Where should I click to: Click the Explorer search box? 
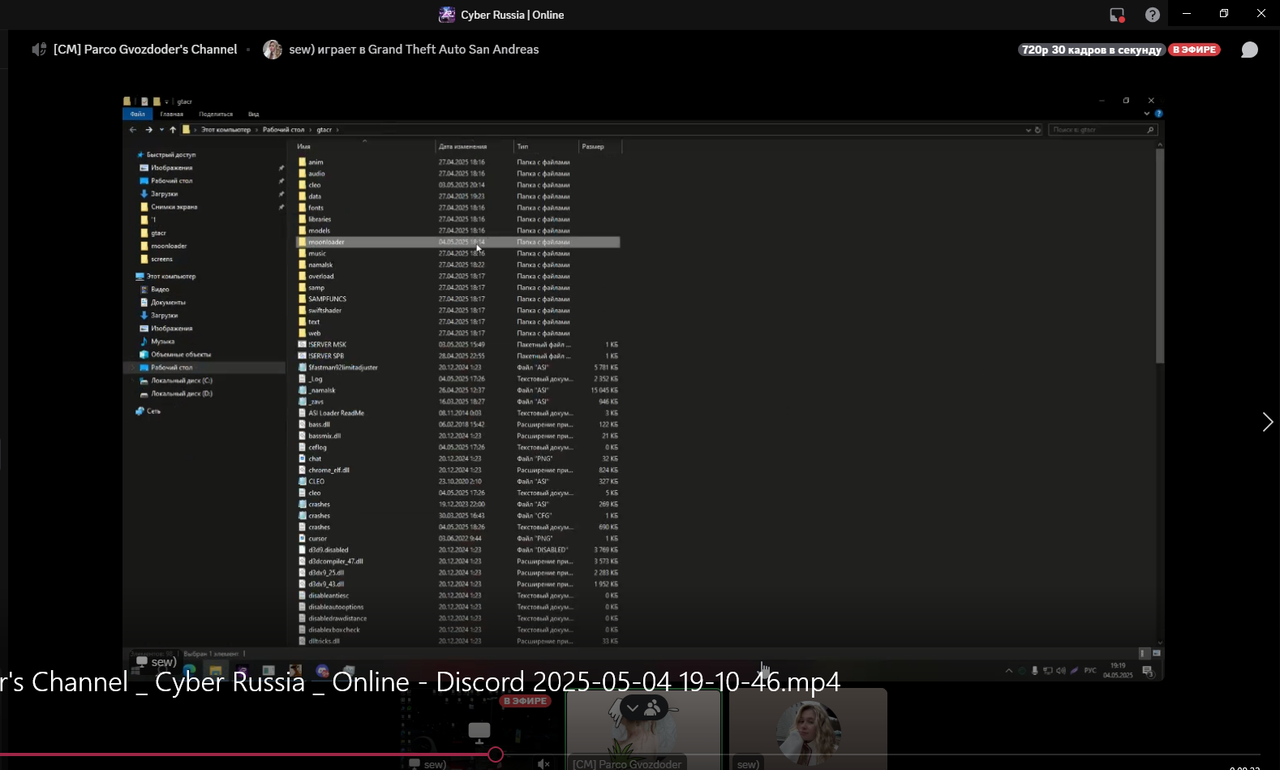[1103, 130]
